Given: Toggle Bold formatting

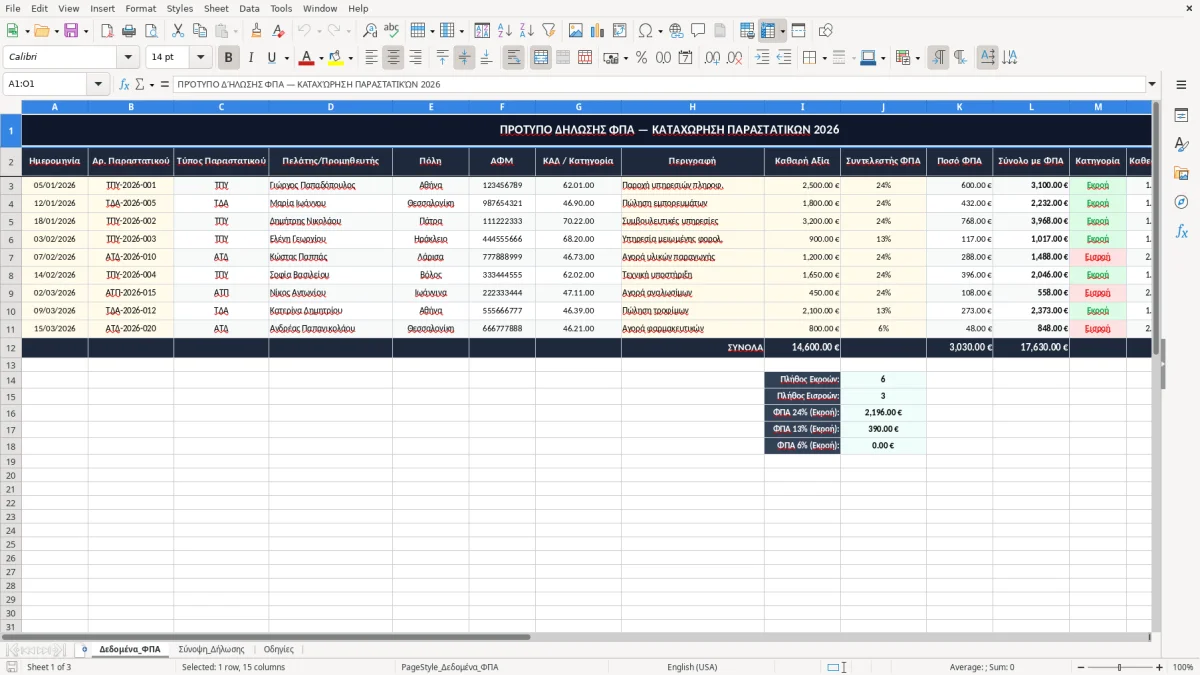Looking at the screenshot, I should [229, 58].
